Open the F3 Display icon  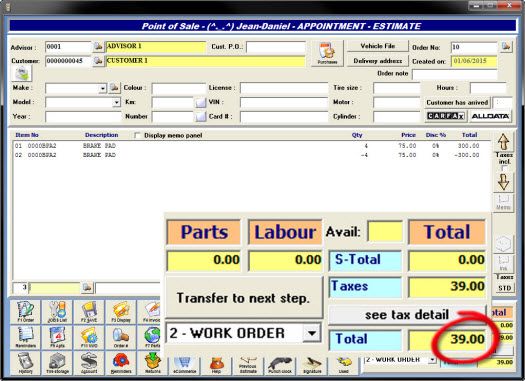pos(121,312)
